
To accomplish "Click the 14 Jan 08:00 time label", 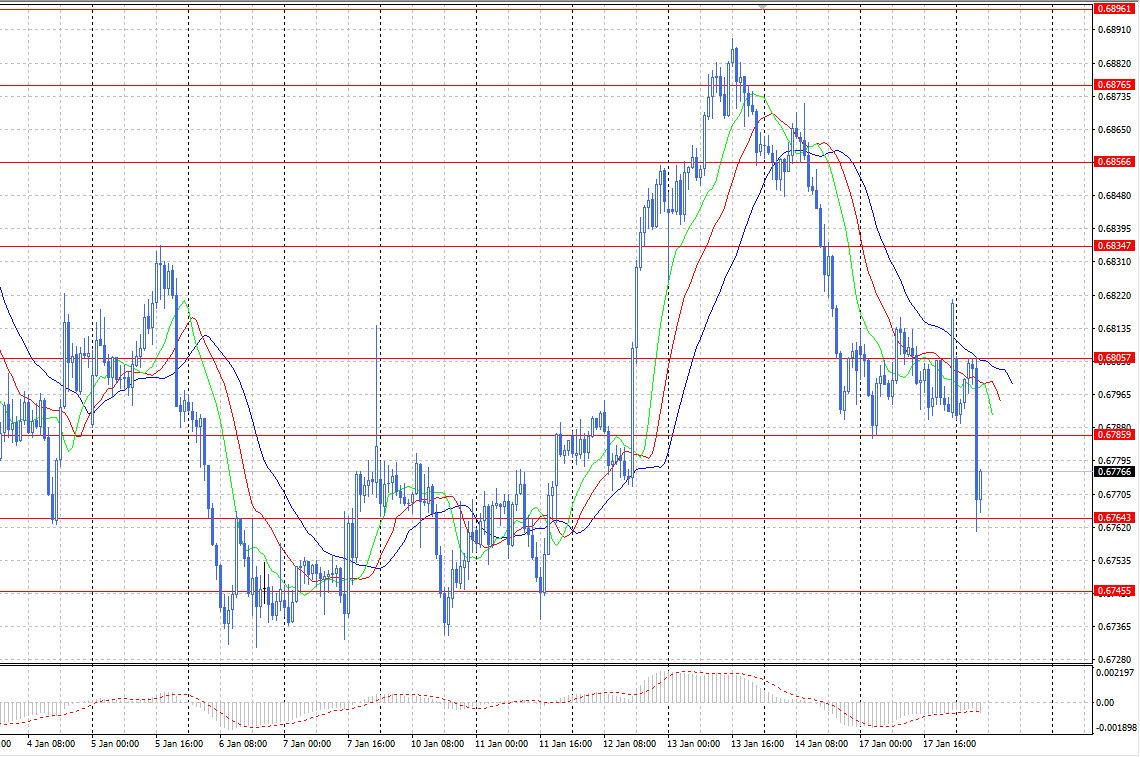I will tap(822, 744).
